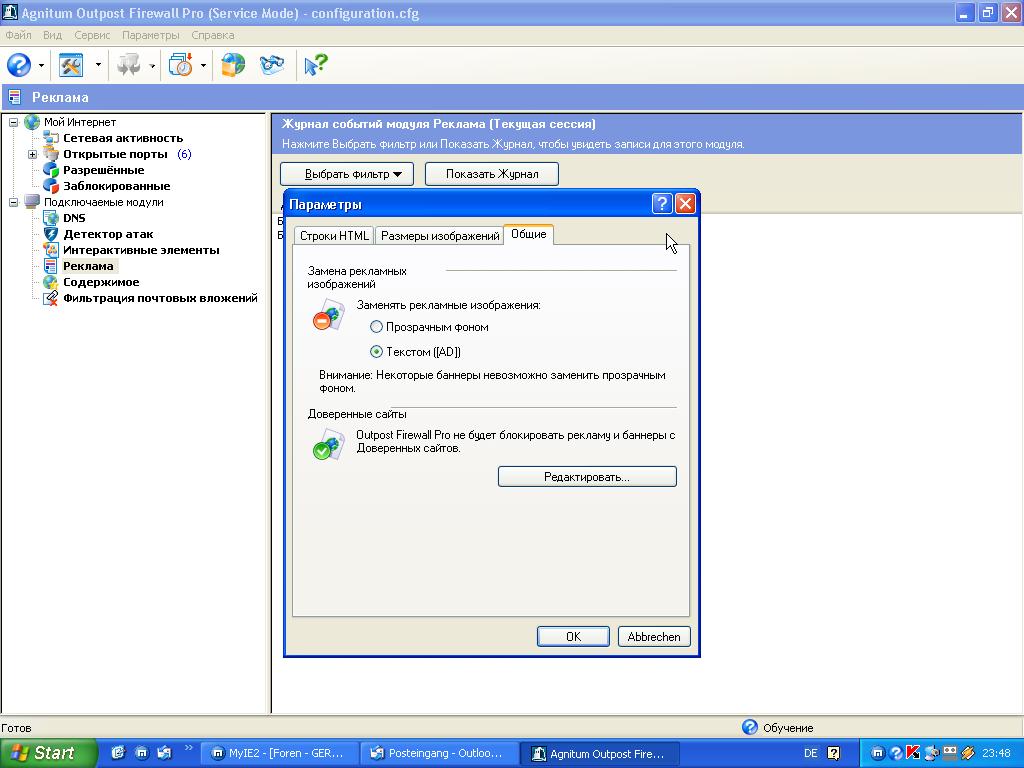Open dropdown arrow next to clock icon
The height and width of the screenshot is (768, 1024).
coord(203,65)
